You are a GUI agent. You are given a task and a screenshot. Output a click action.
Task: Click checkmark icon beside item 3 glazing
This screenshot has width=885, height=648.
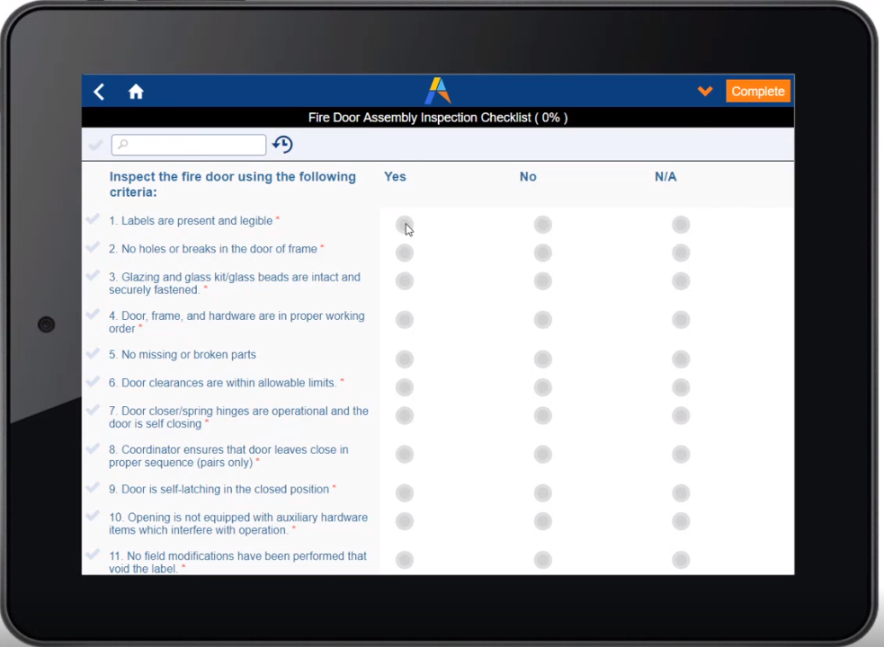(x=93, y=275)
